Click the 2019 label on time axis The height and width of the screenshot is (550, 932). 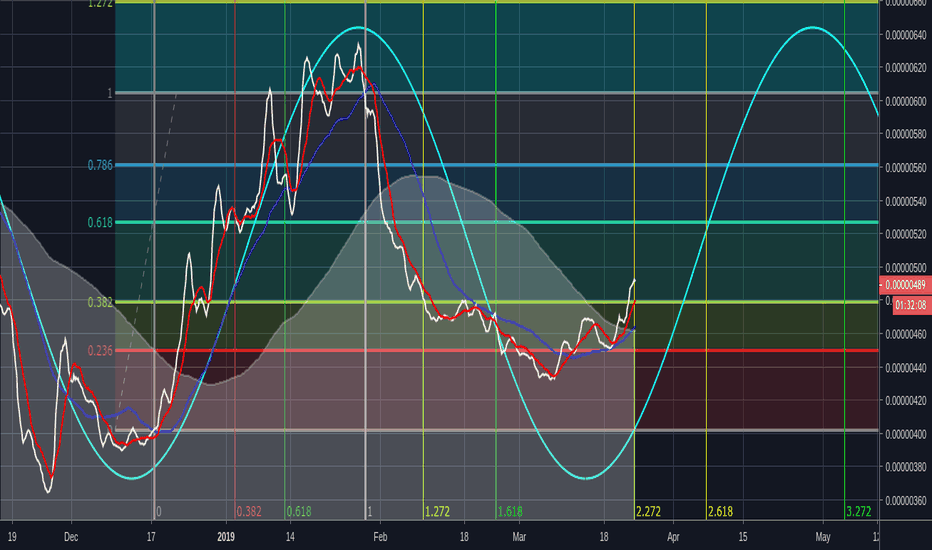(x=226, y=537)
